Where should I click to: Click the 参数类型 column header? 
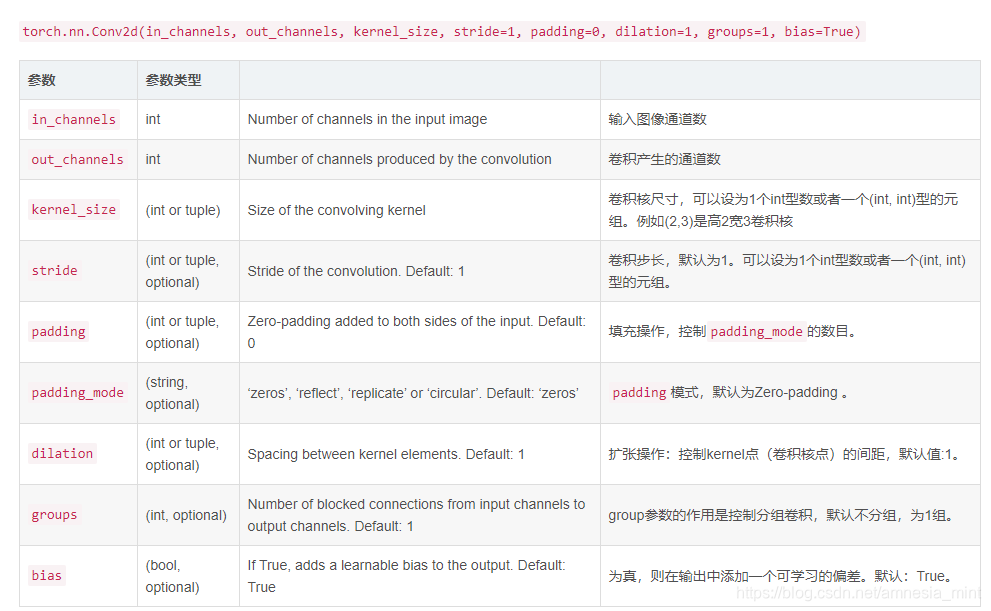click(173, 80)
